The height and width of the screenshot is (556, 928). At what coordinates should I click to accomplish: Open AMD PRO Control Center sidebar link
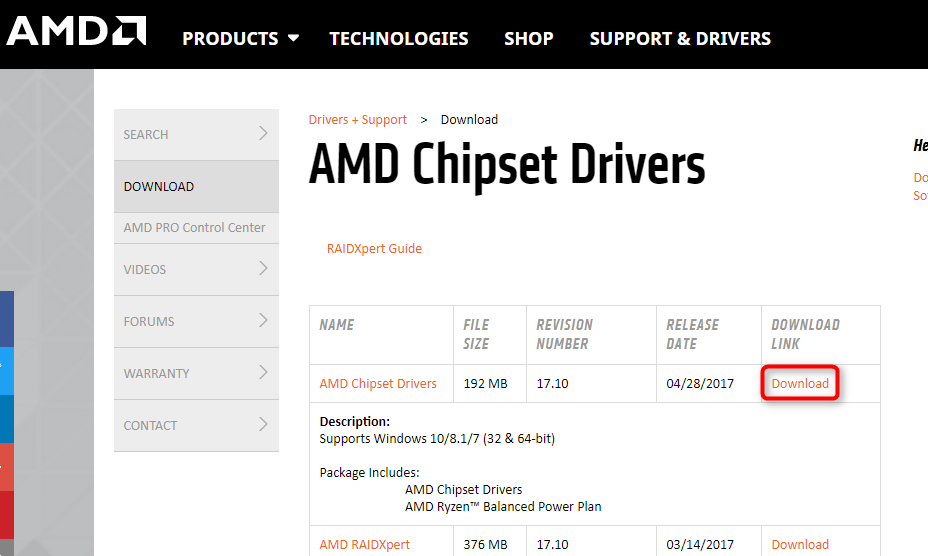[x=194, y=228]
